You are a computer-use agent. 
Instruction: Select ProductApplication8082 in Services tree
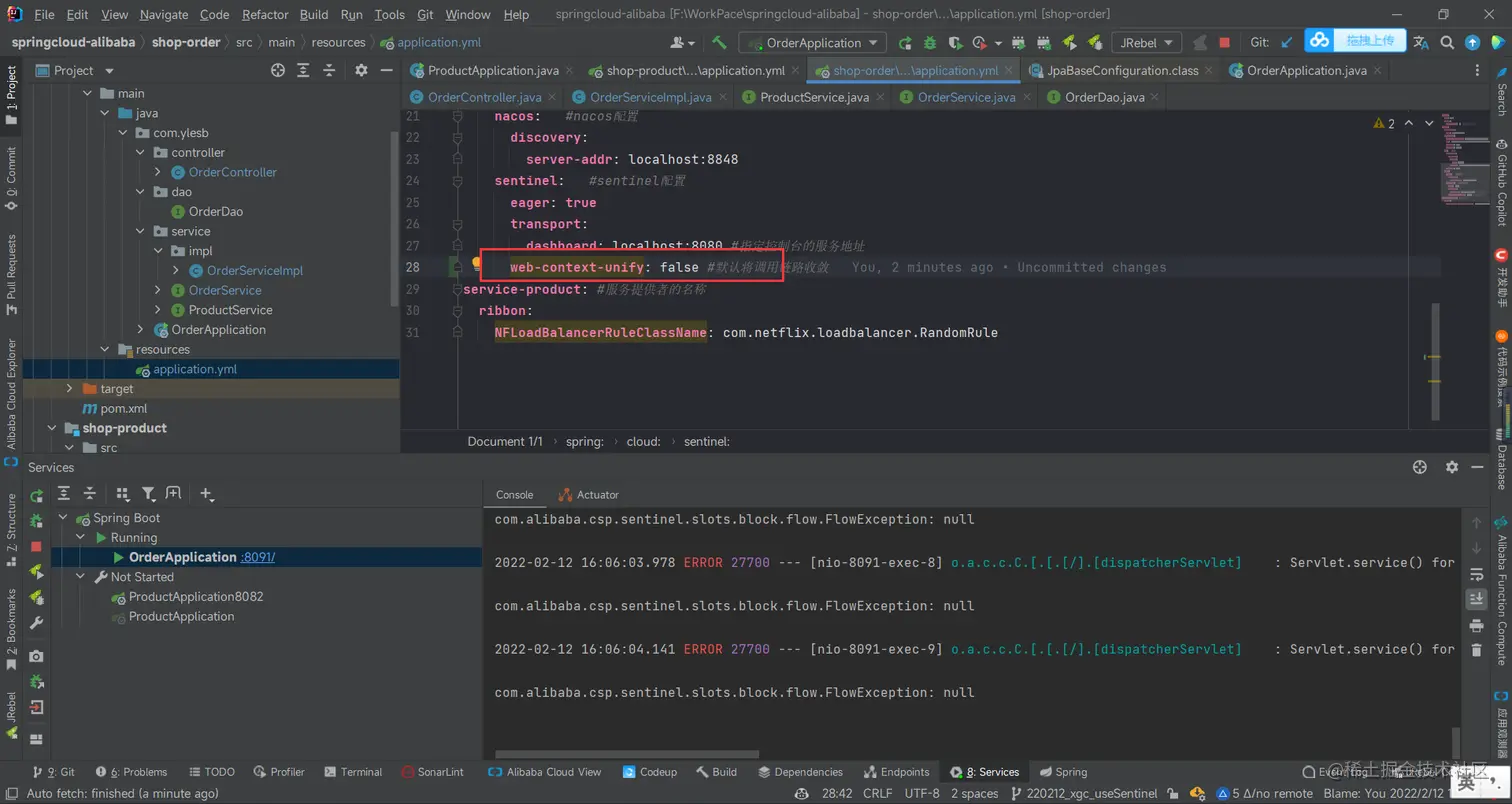[x=196, y=597]
